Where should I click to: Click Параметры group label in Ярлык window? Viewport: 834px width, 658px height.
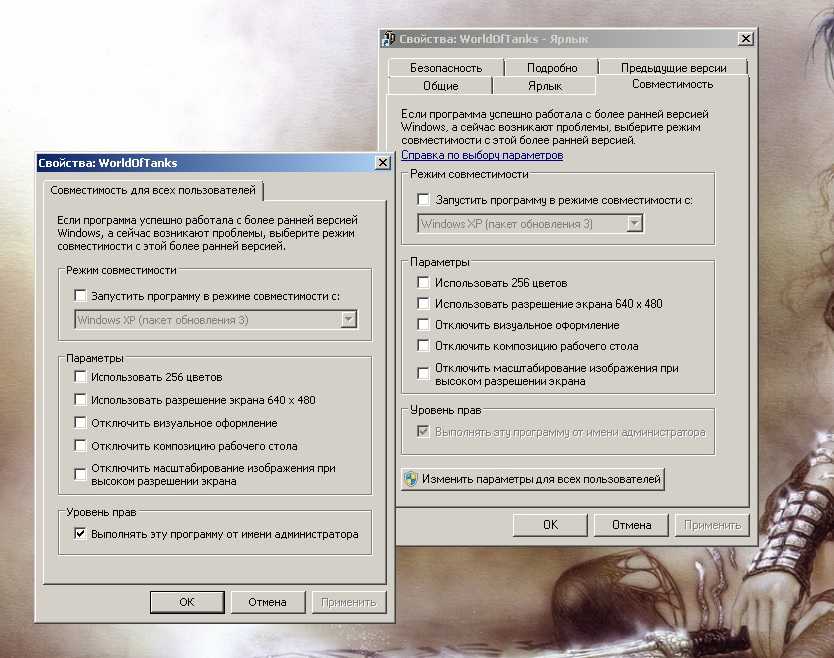point(439,262)
